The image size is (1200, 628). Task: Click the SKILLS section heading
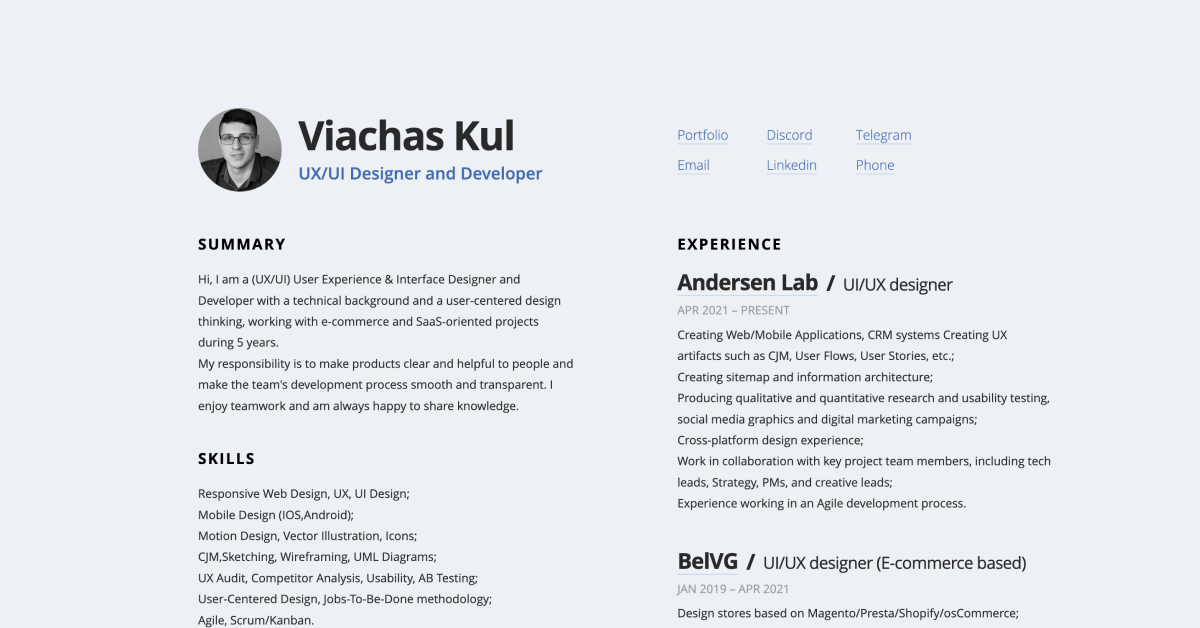pyautogui.click(x=227, y=459)
